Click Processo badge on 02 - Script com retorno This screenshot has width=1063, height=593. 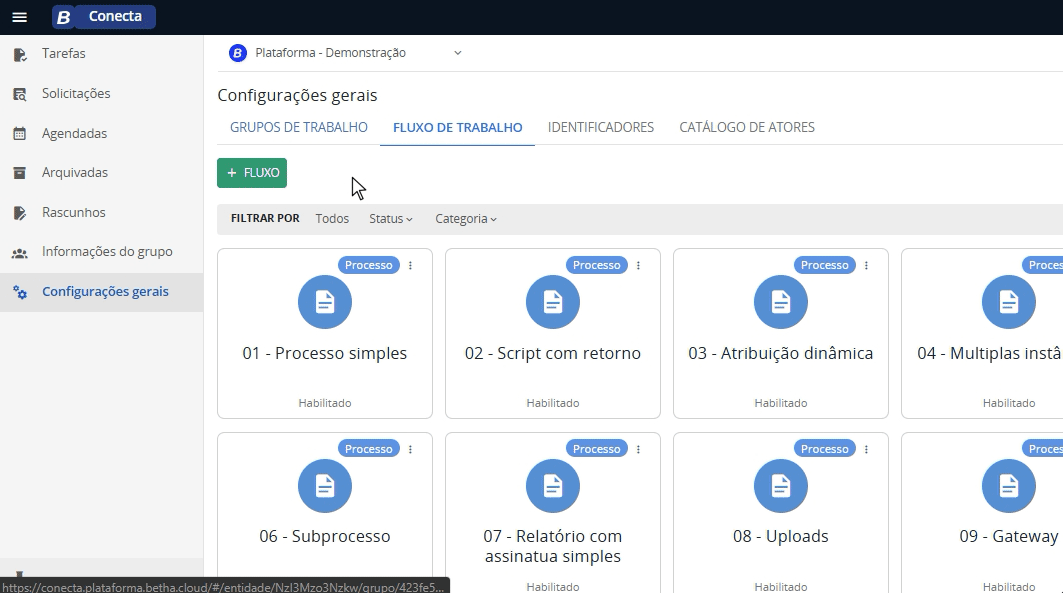coord(597,266)
